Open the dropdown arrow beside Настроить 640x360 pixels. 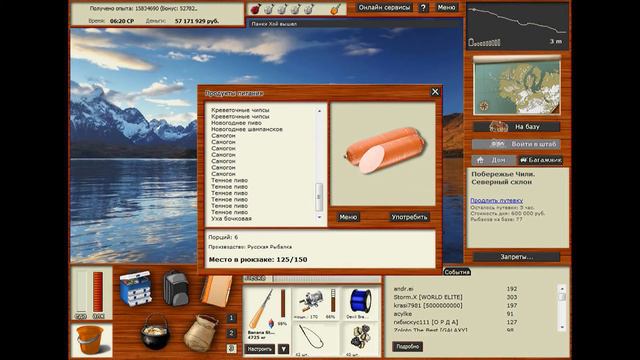283,349
